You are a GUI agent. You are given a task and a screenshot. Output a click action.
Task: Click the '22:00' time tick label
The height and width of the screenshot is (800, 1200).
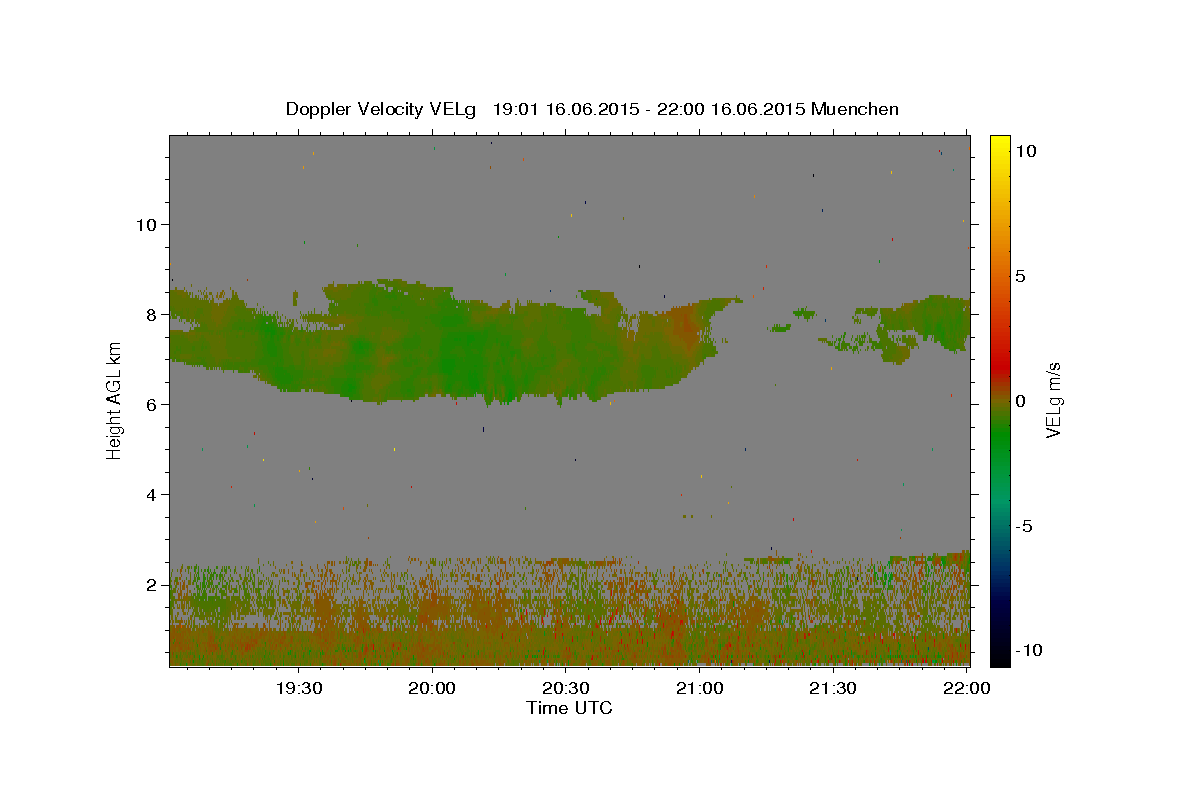(966, 688)
